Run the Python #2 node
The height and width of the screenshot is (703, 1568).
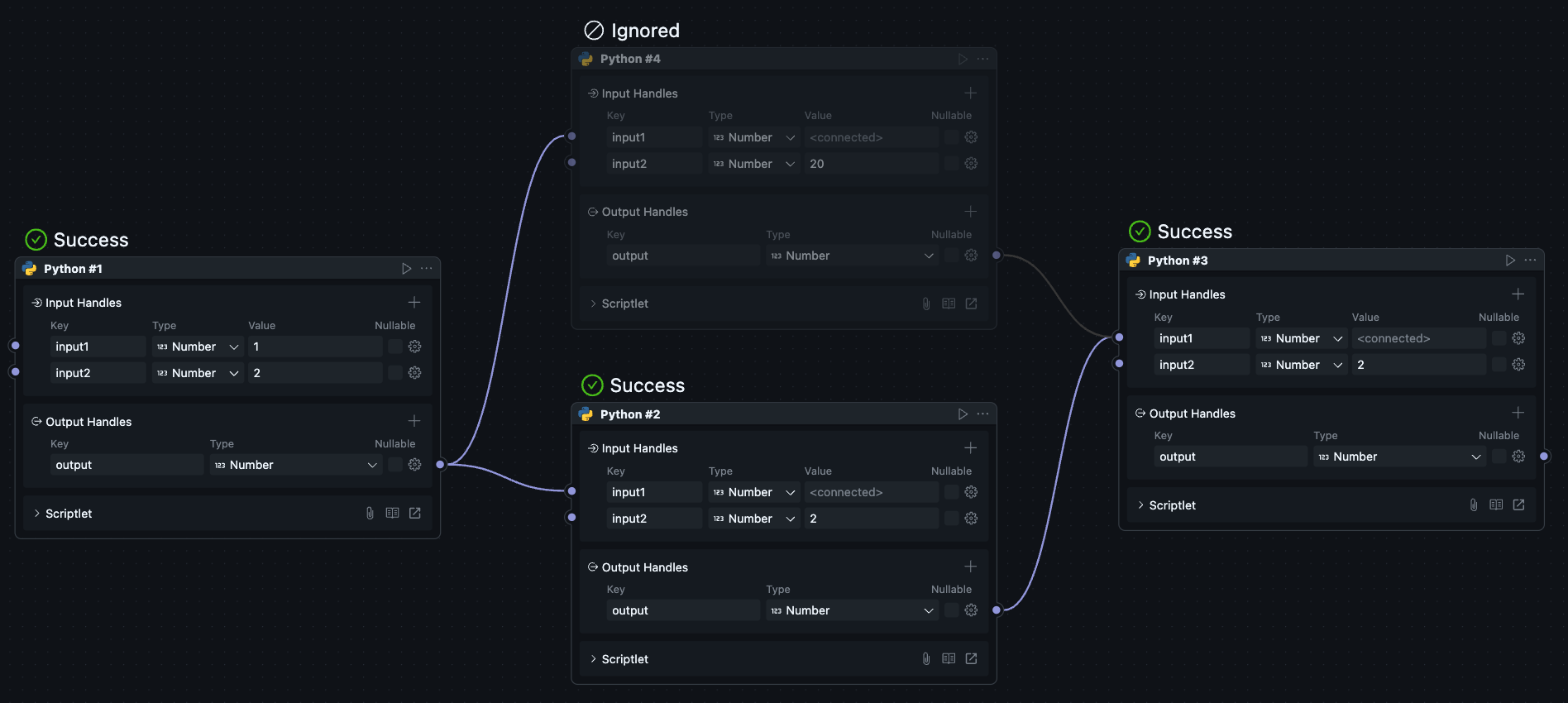coord(963,414)
